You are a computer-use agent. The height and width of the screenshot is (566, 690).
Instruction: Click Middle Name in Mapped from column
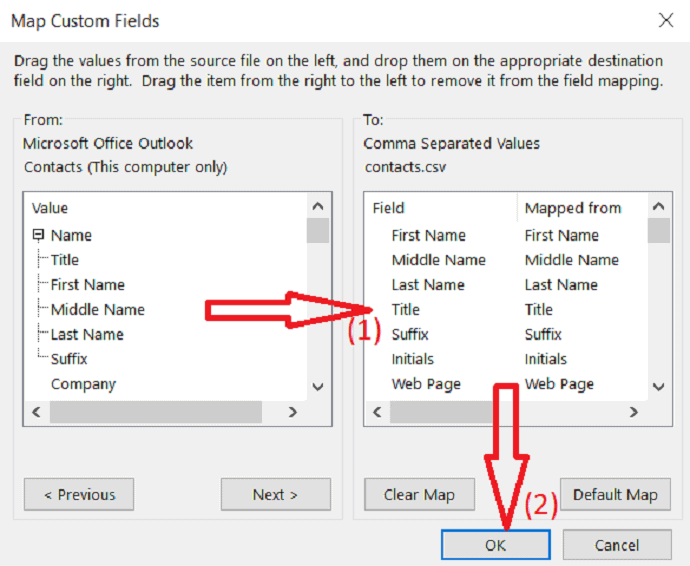(x=572, y=260)
